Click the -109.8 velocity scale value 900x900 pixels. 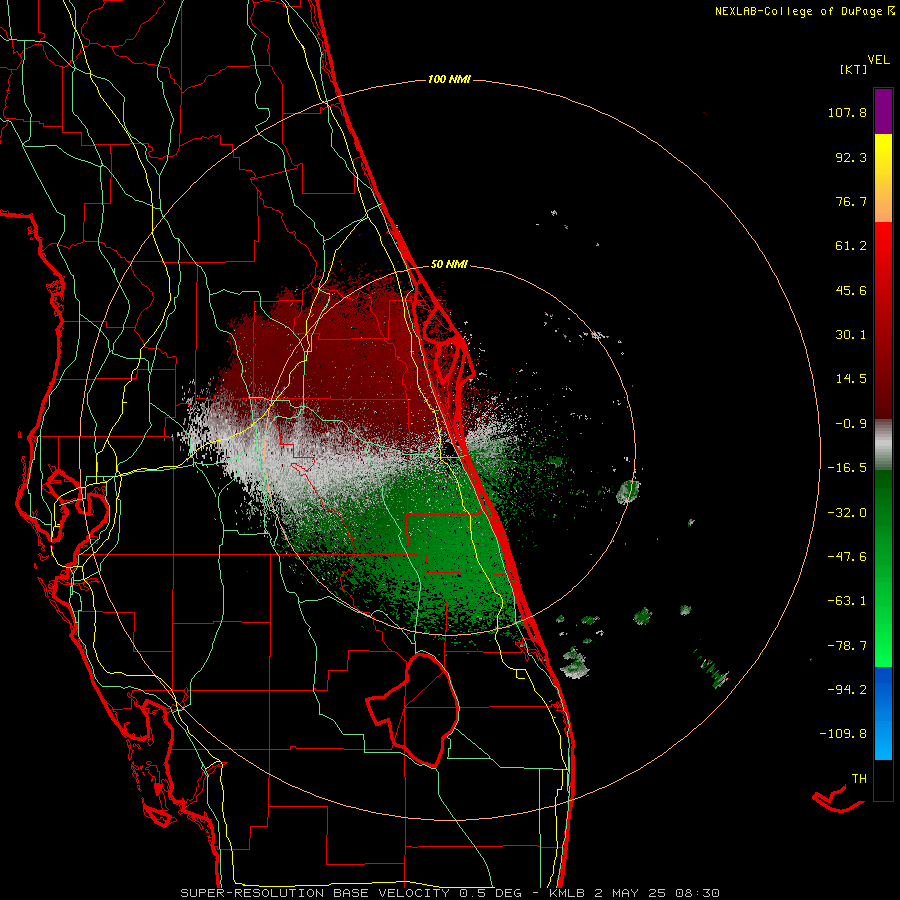coord(843,734)
